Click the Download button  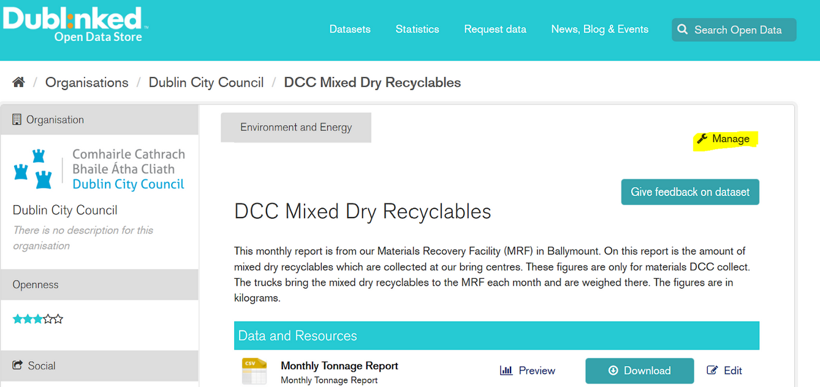640,371
